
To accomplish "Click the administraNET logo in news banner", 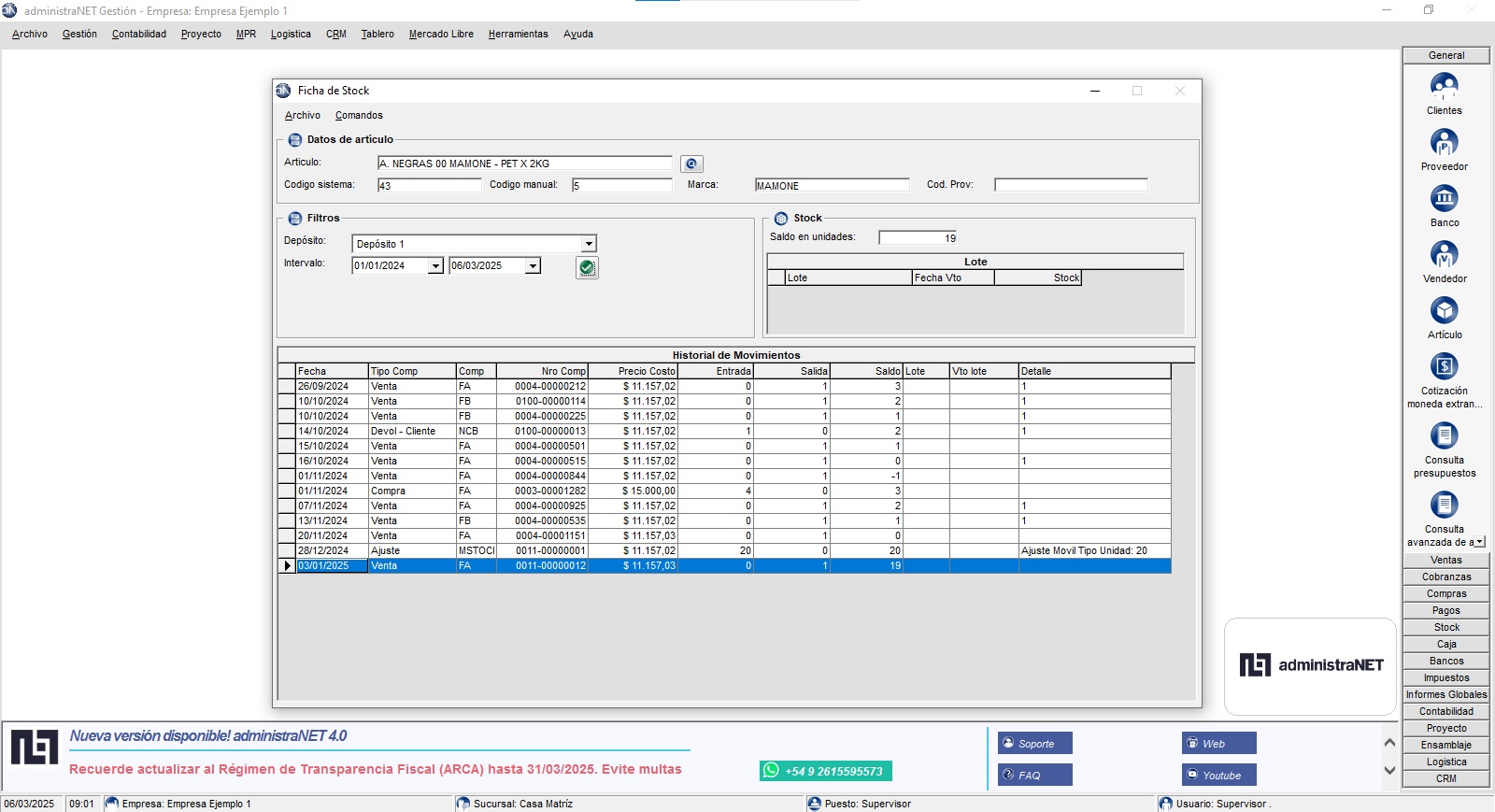I will 35,748.
